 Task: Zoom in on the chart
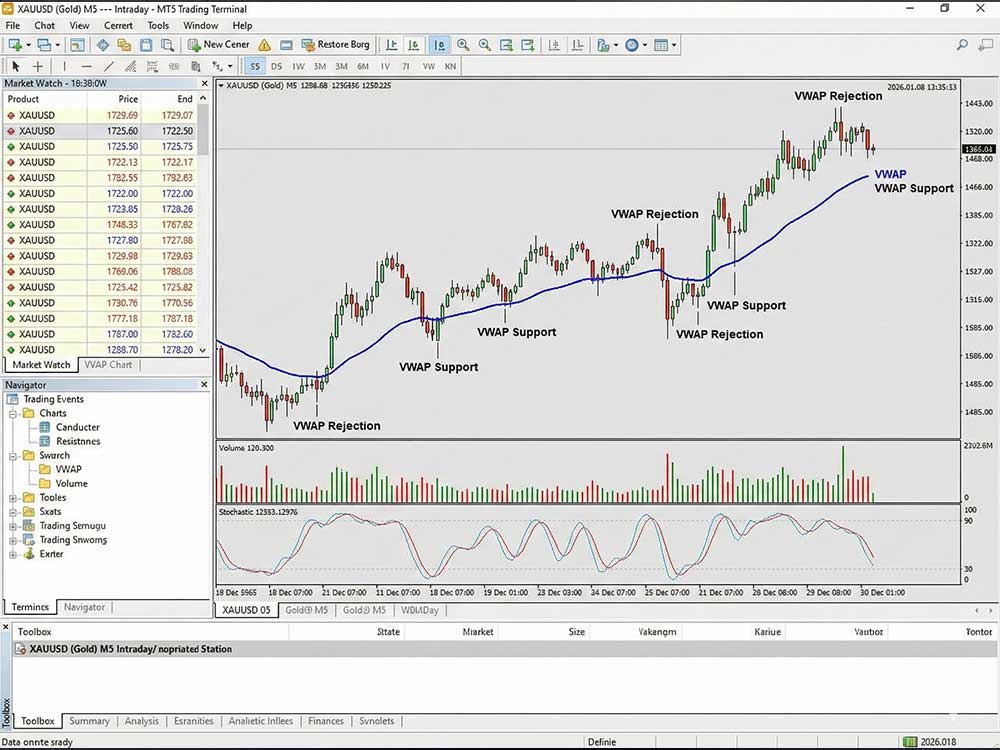coord(463,45)
